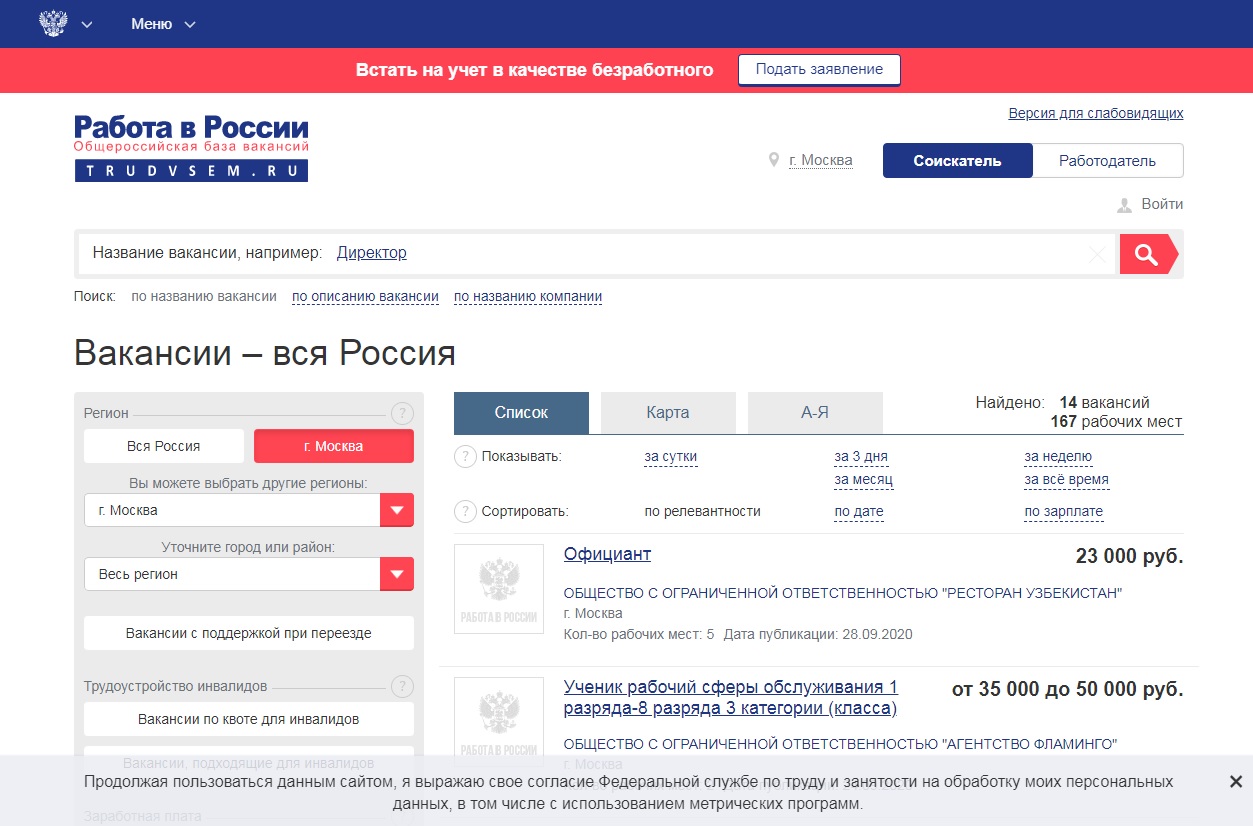
Task: Switch to the Карта tab
Action: click(668, 412)
